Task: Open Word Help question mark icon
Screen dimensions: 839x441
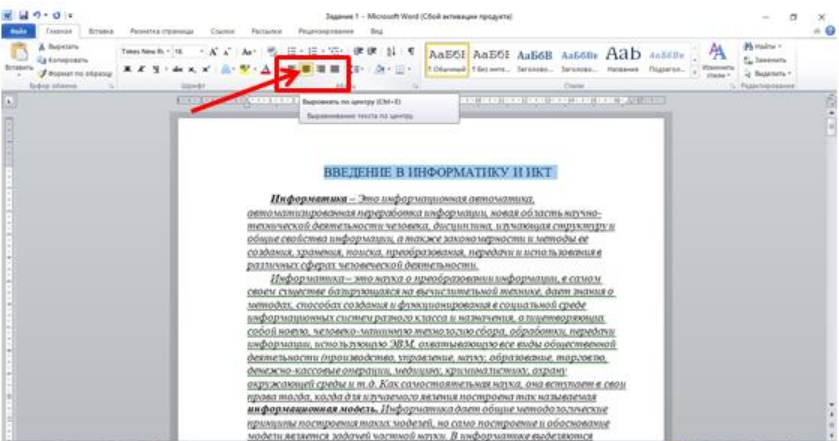Action: click(830, 32)
